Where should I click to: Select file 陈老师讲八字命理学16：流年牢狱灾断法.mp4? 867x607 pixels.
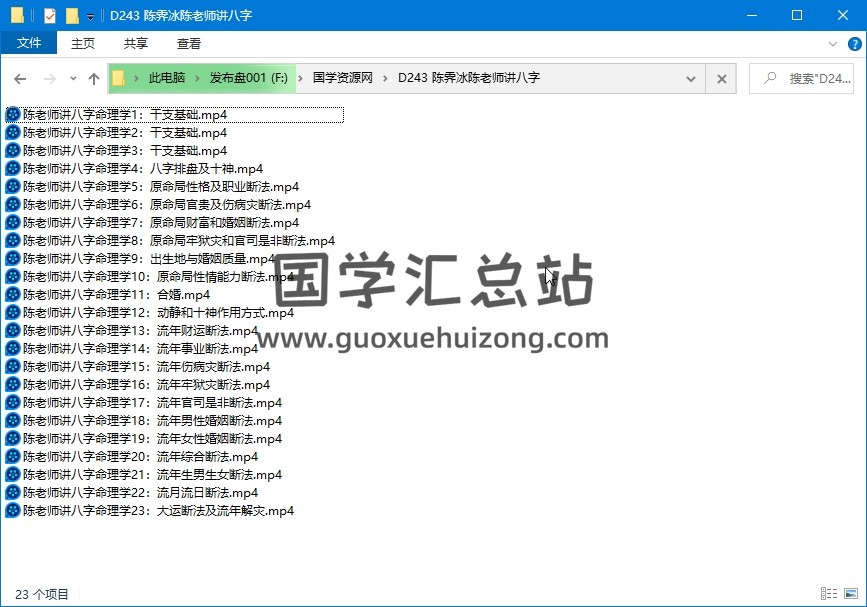[x=138, y=385]
